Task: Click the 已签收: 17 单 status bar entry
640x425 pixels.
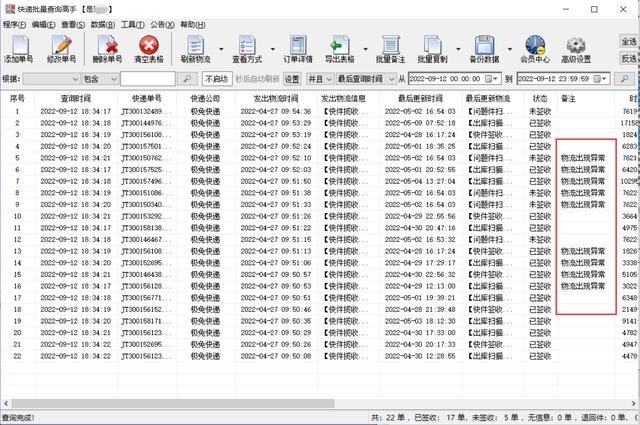Action: (x=440, y=418)
